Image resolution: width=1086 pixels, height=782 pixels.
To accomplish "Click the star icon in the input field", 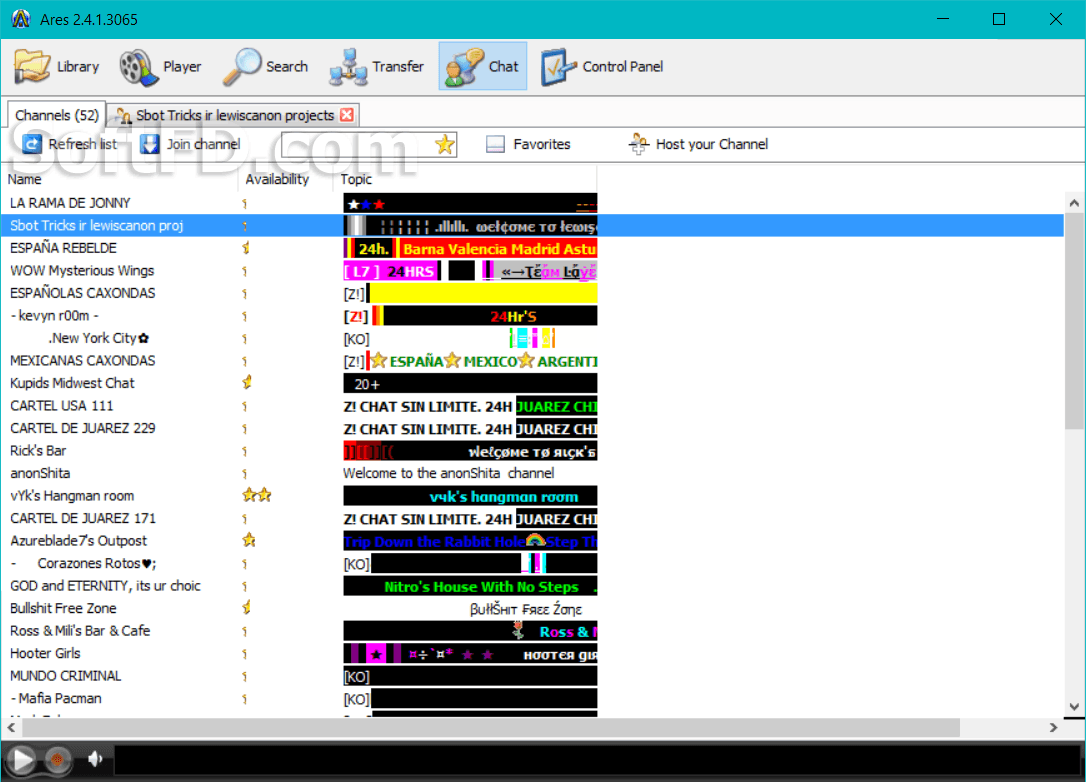I will [x=445, y=144].
